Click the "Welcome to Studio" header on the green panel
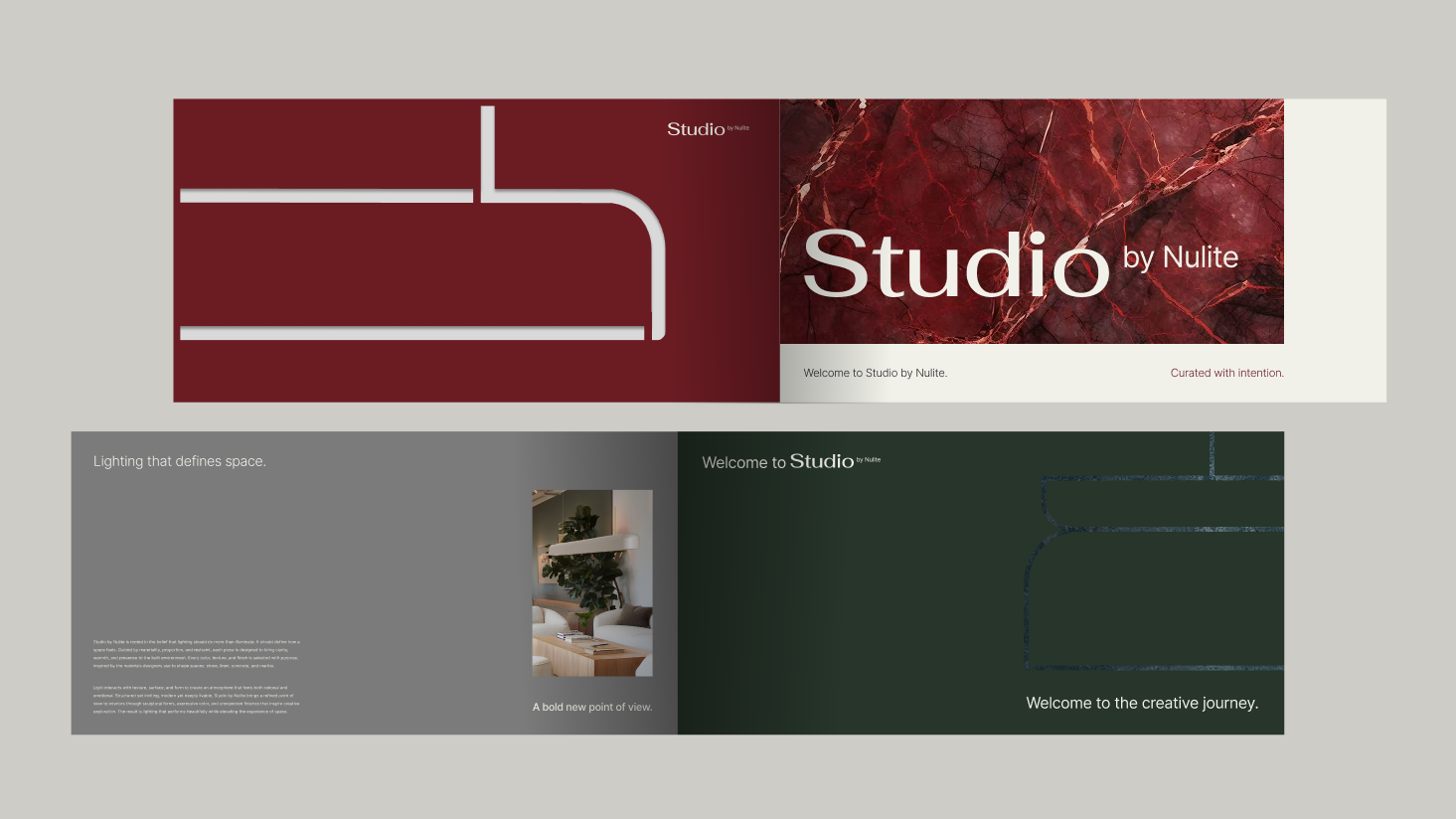 (x=791, y=461)
